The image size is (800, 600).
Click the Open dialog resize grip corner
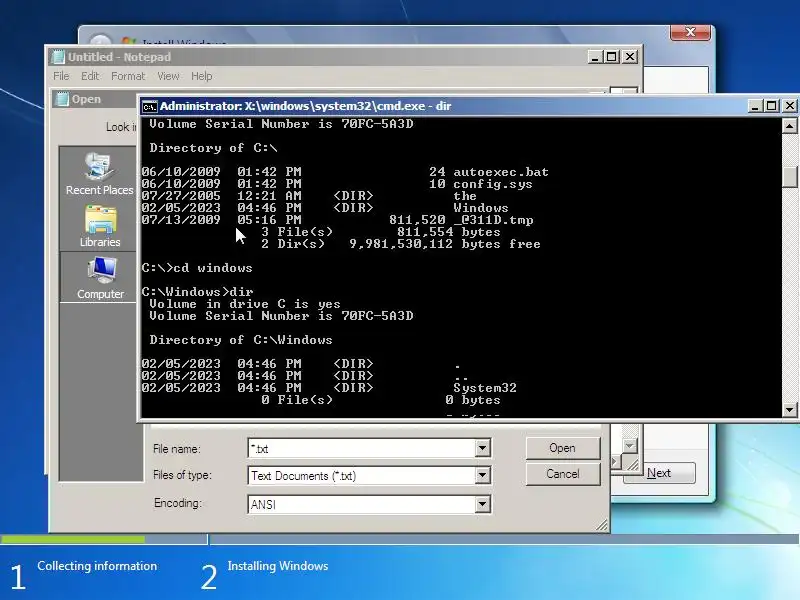602,525
